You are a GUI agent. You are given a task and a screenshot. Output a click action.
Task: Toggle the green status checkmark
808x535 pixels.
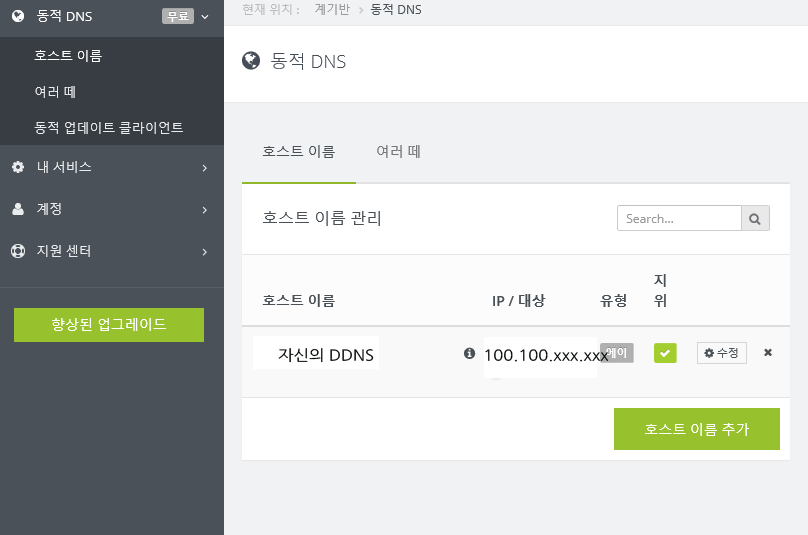pos(665,353)
